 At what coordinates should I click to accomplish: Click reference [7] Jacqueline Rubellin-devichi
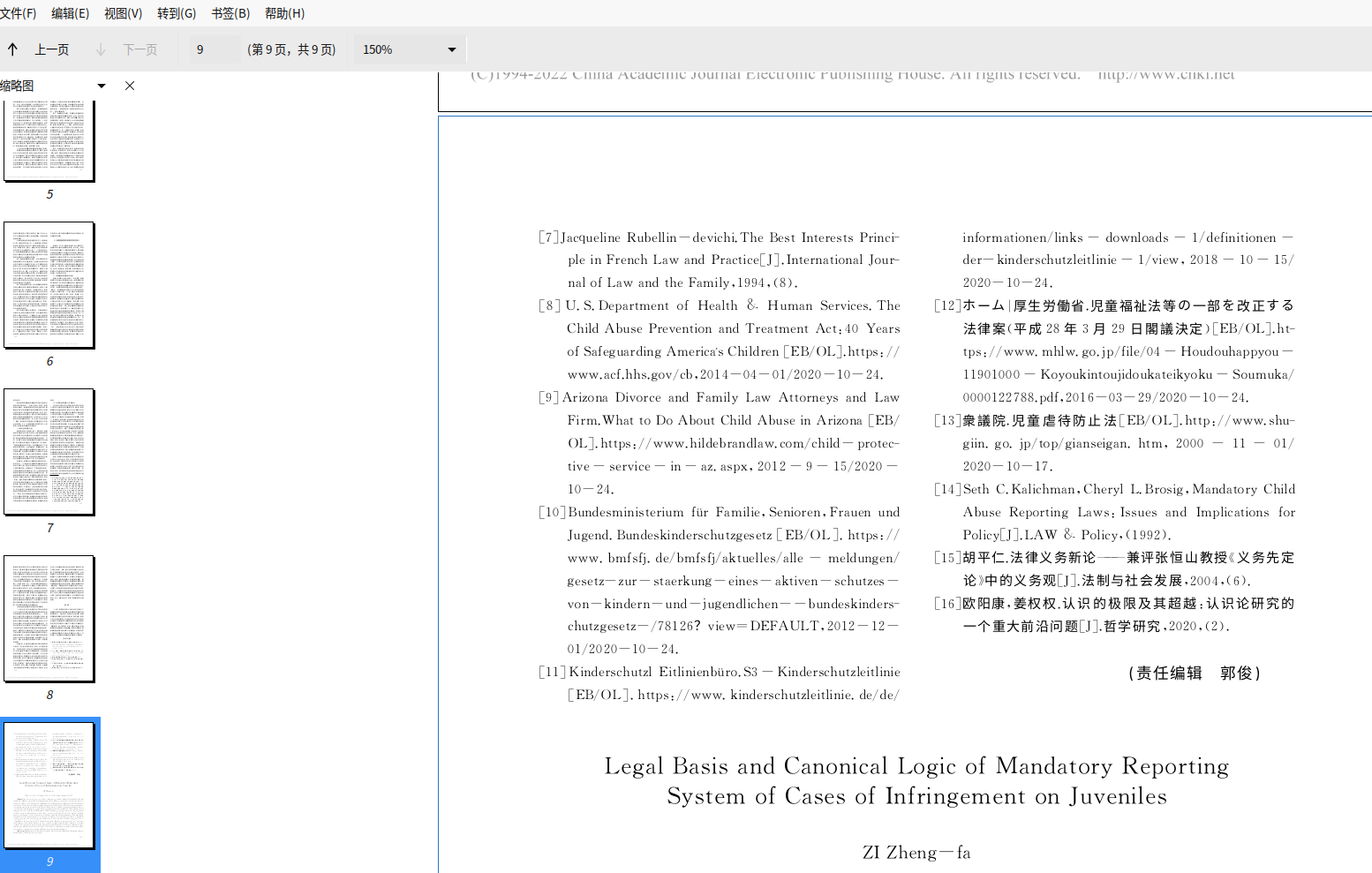coord(720,260)
